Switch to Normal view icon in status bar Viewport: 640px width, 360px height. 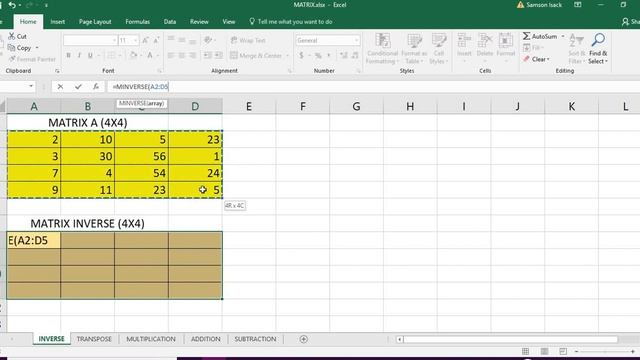[525, 351]
